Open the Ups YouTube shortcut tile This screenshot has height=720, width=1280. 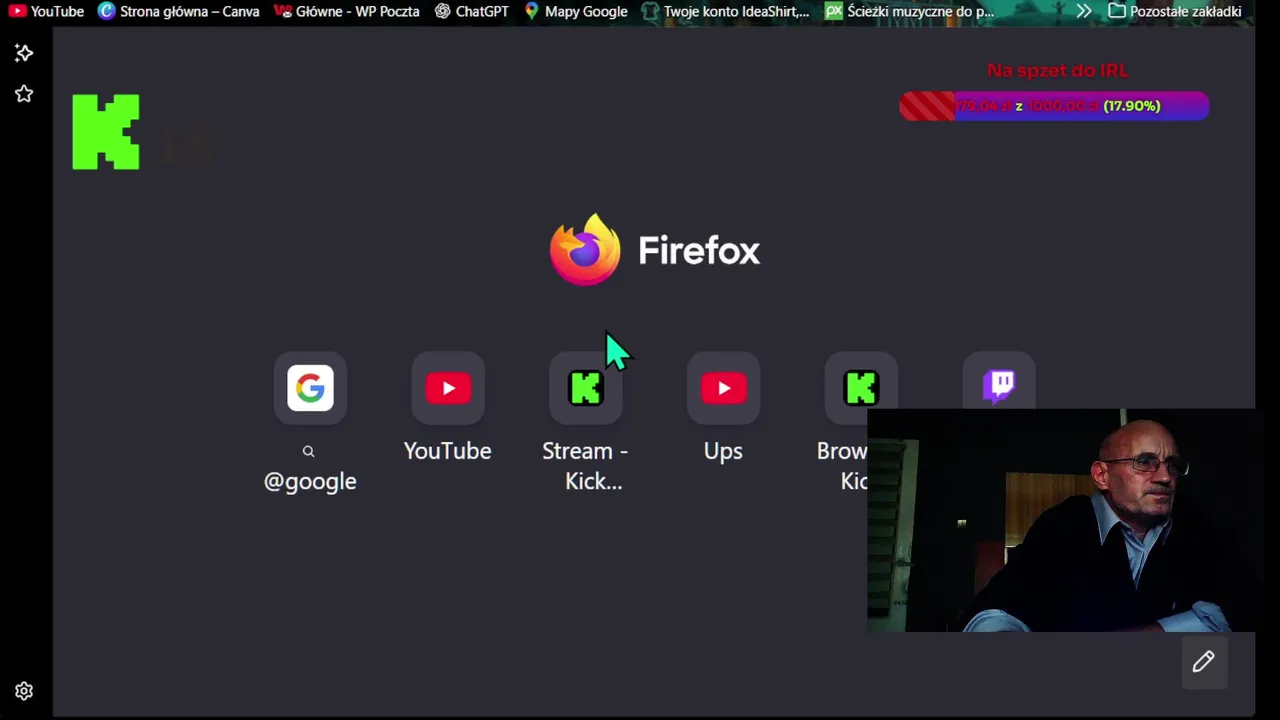pyautogui.click(x=723, y=388)
